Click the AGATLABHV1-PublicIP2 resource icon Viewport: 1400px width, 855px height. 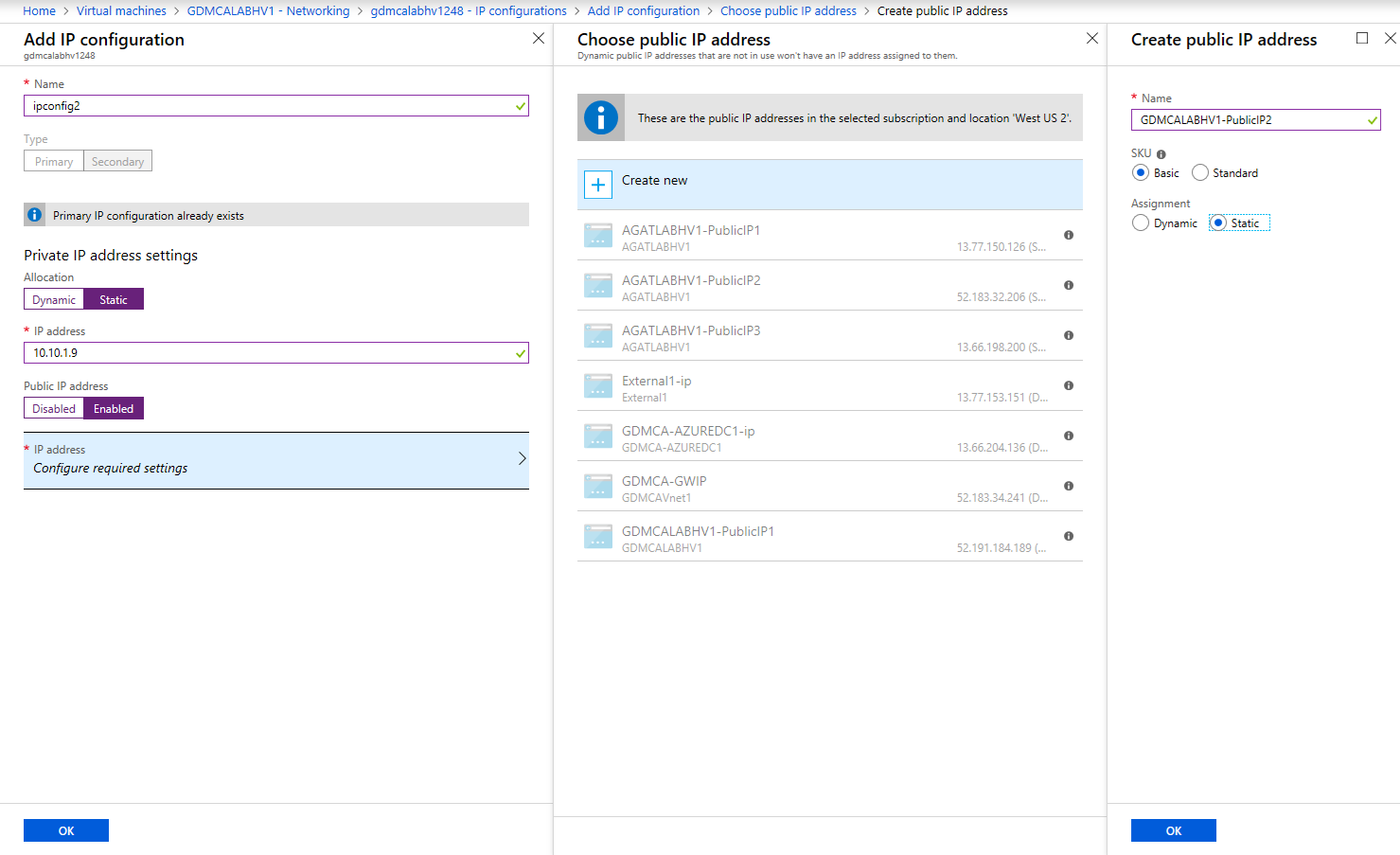point(598,285)
